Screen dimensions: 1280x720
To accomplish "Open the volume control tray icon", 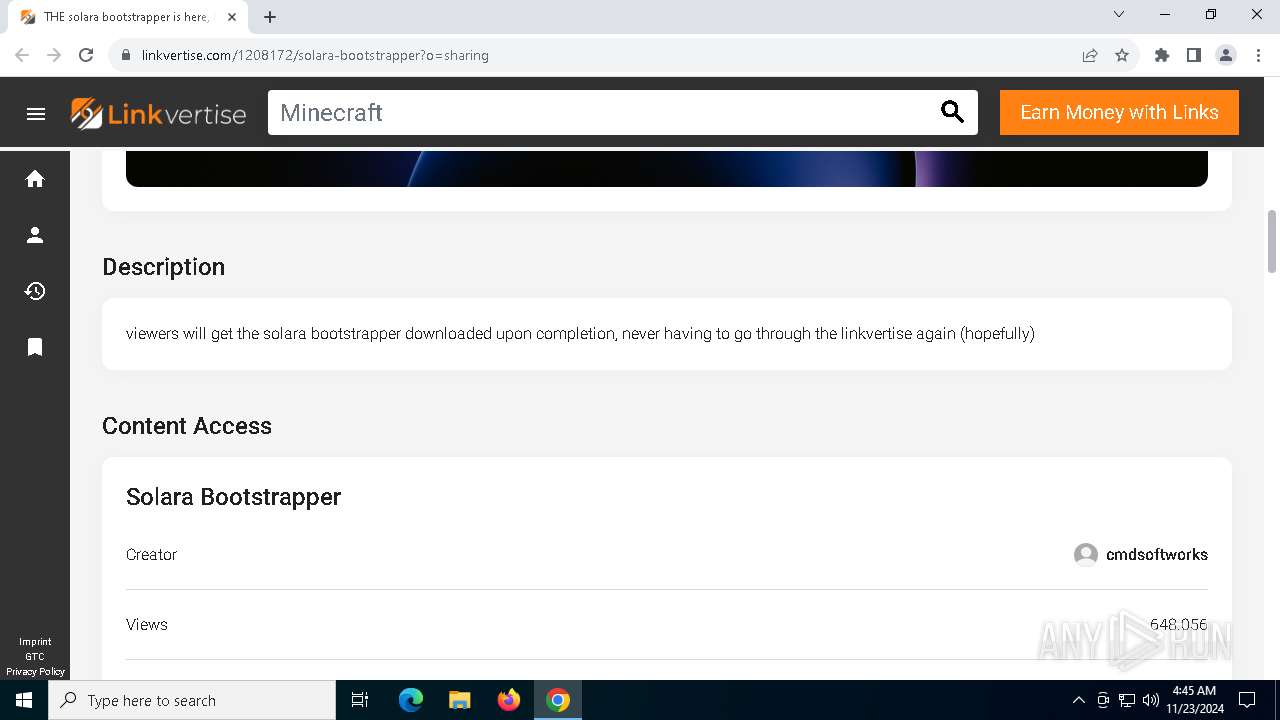I will coord(1150,700).
